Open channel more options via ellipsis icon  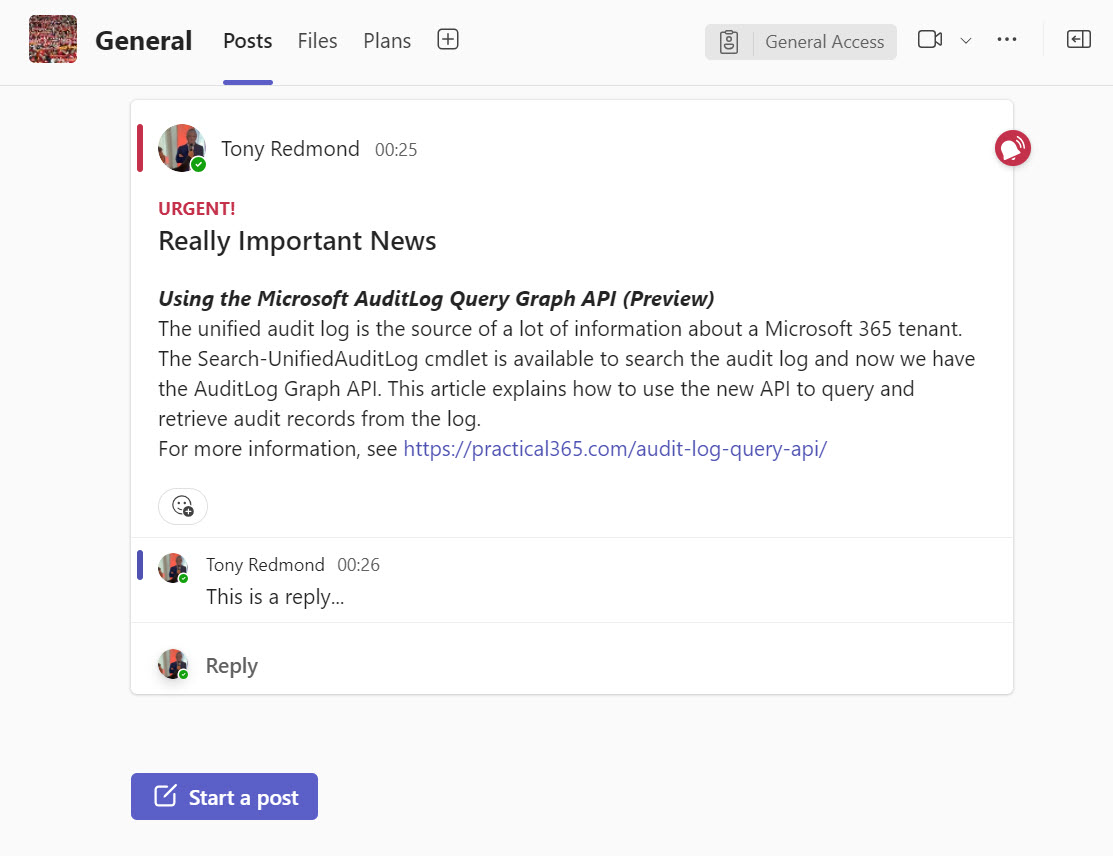pos(1007,39)
